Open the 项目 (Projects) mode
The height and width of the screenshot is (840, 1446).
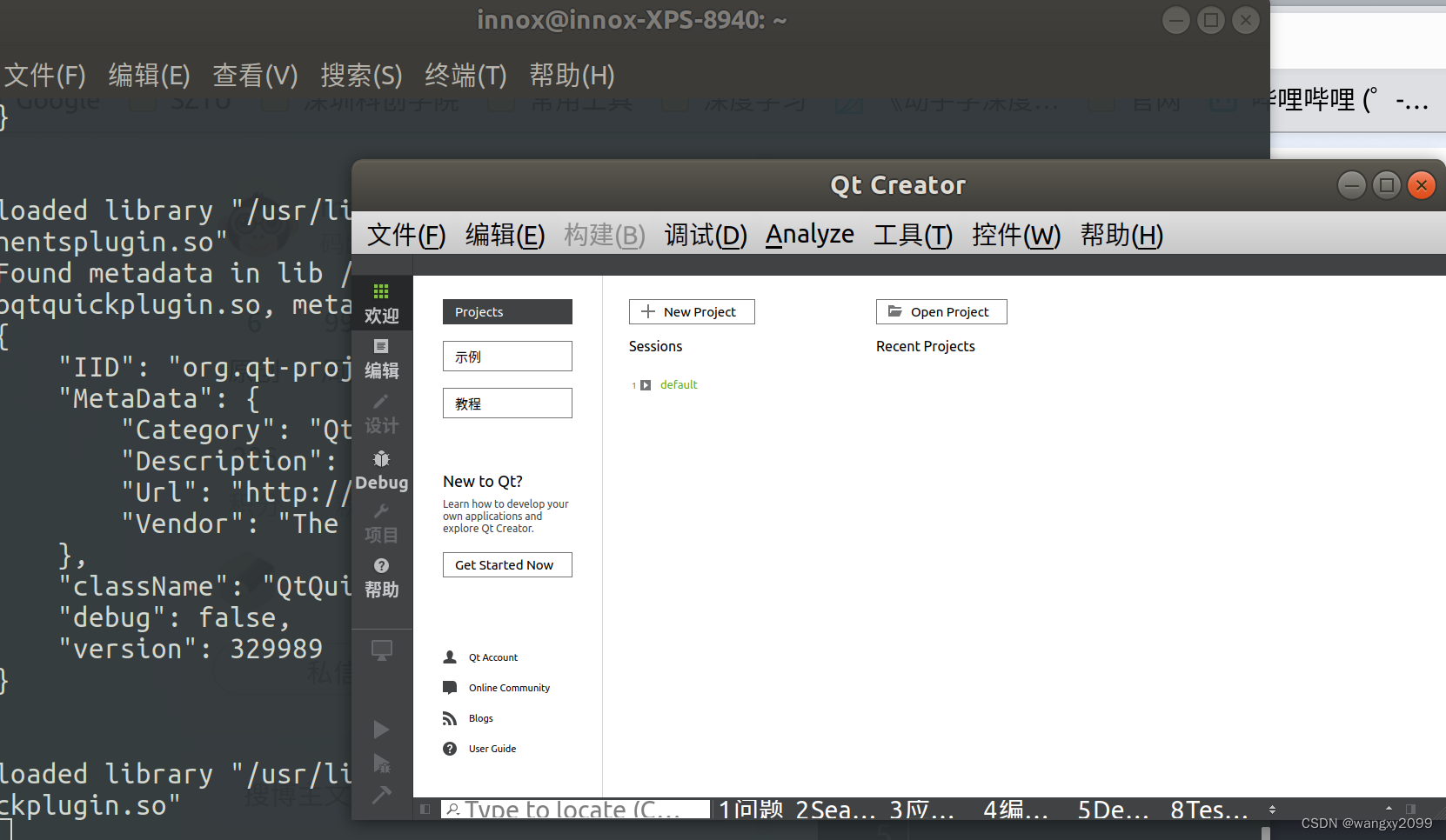coord(381,524)
